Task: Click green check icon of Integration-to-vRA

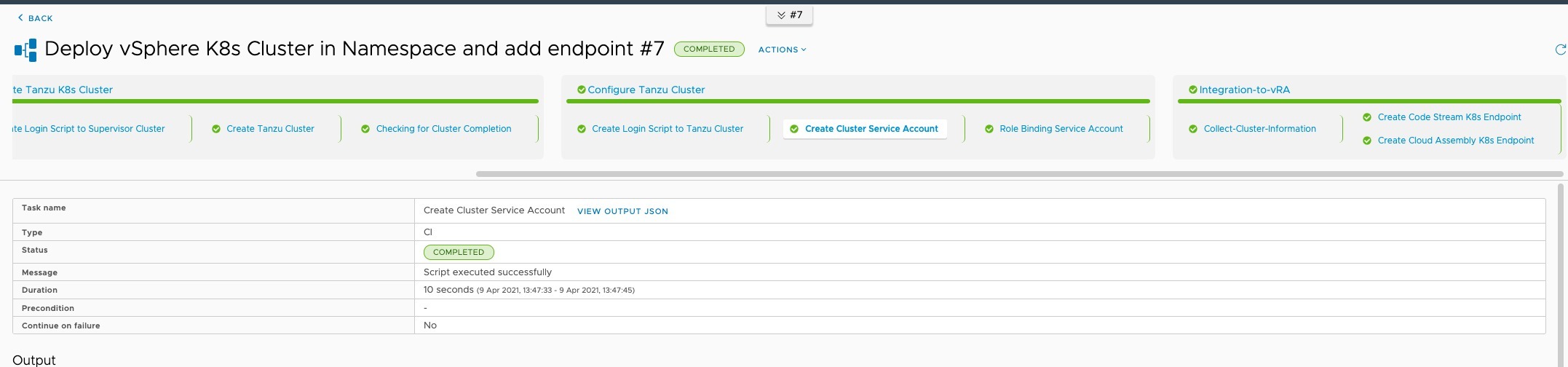Action: pyautogui.click(x=1193, y=90)
